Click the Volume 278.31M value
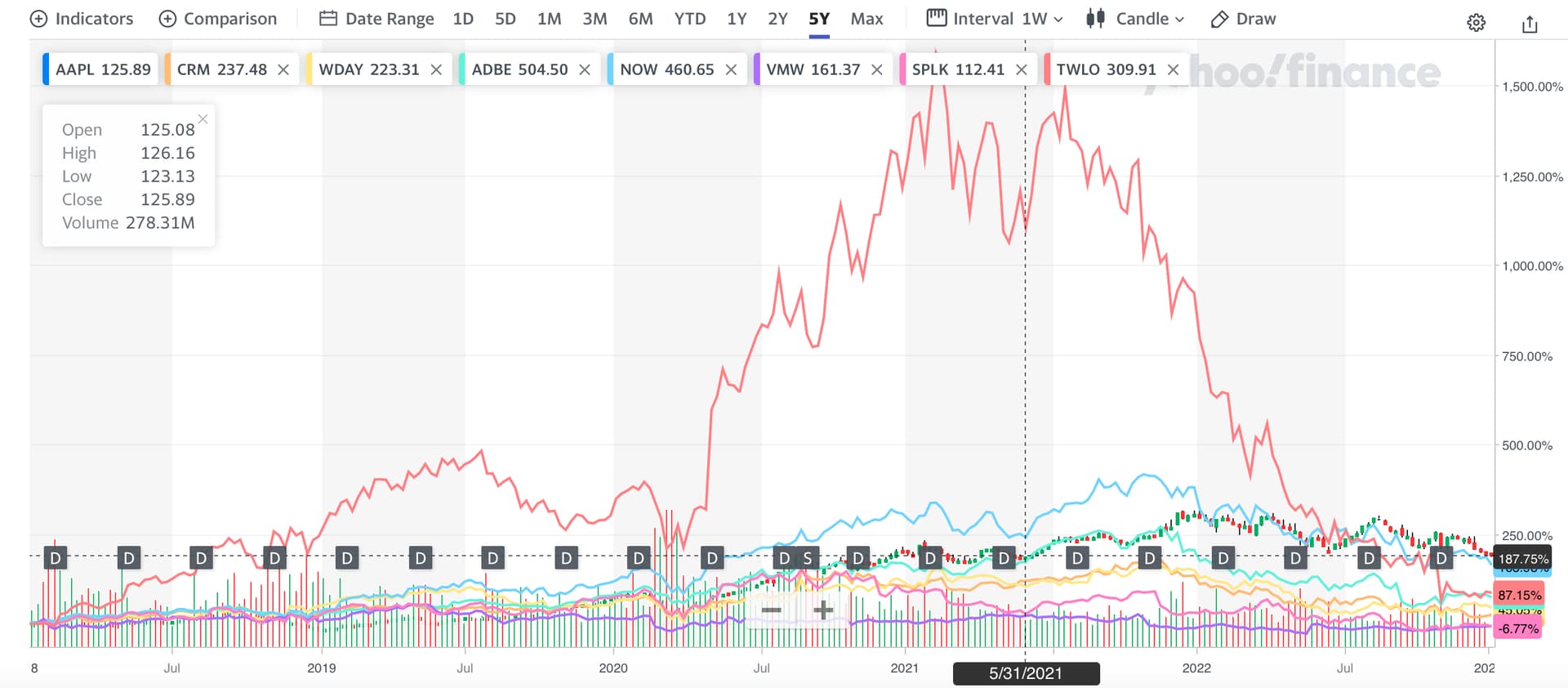1568x688 pixels. click(x=160, y=222)
